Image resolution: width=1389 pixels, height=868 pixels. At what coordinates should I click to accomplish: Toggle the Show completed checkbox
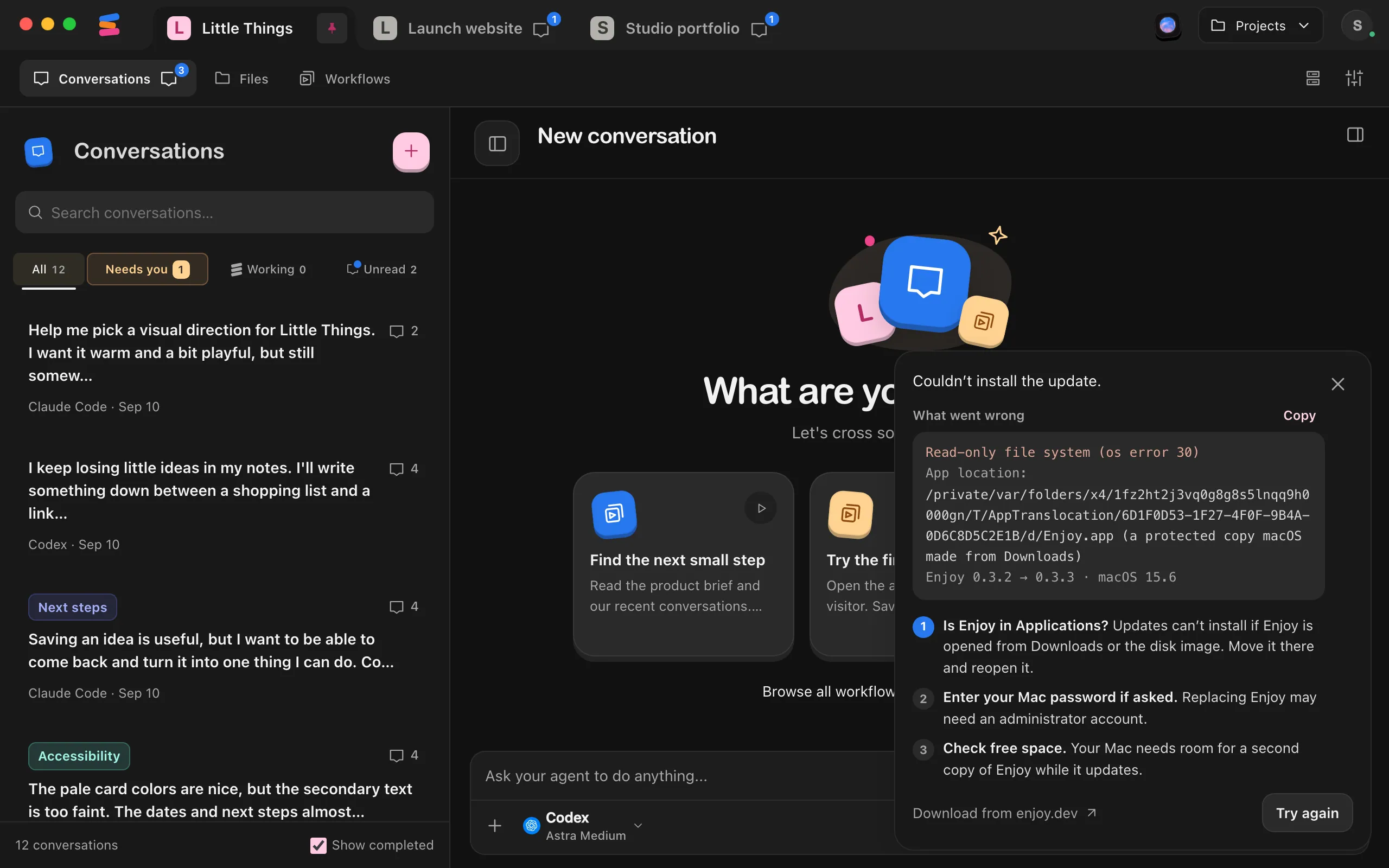point(318,845)
